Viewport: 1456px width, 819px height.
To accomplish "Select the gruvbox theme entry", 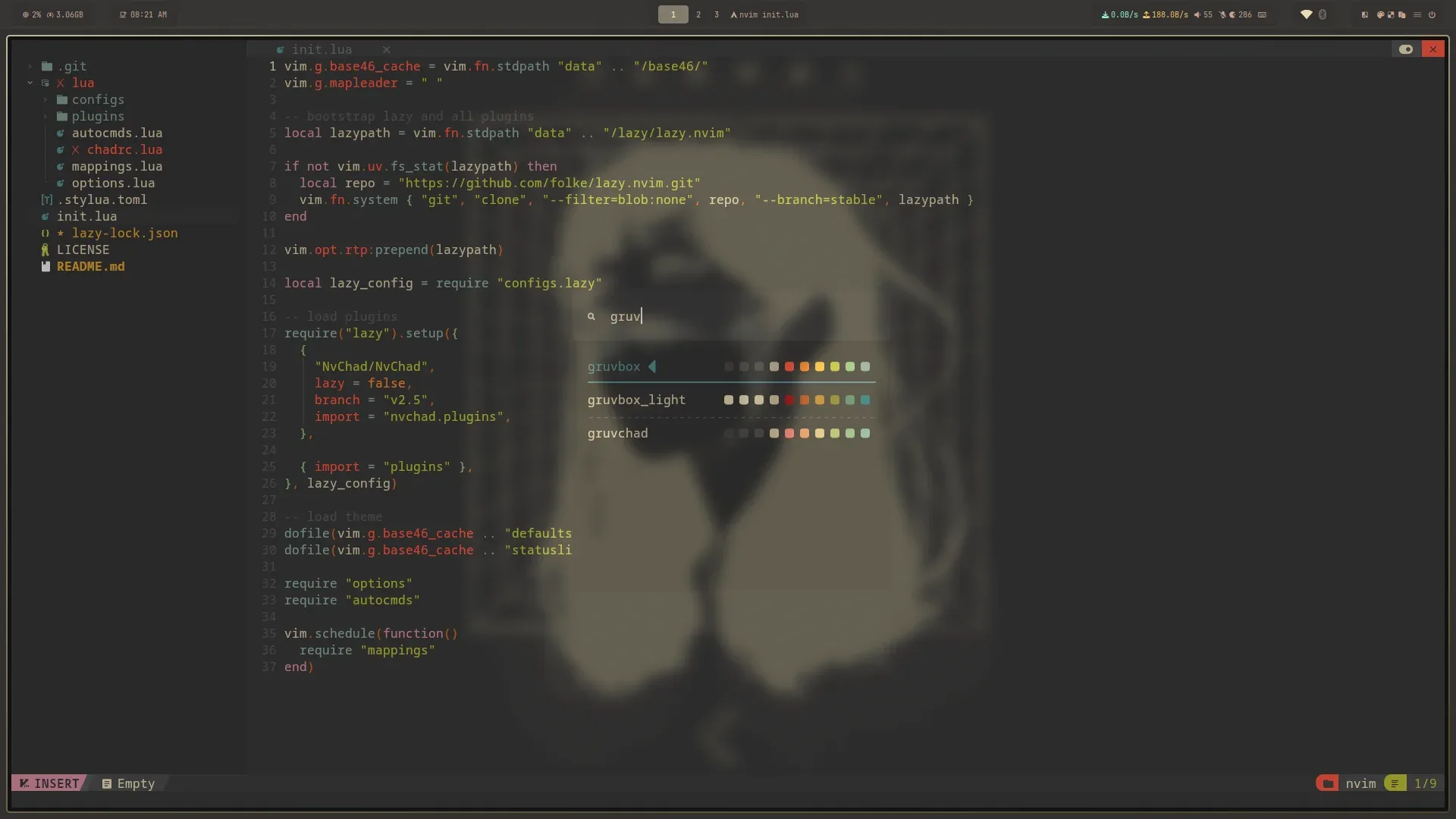I will 732,366.
